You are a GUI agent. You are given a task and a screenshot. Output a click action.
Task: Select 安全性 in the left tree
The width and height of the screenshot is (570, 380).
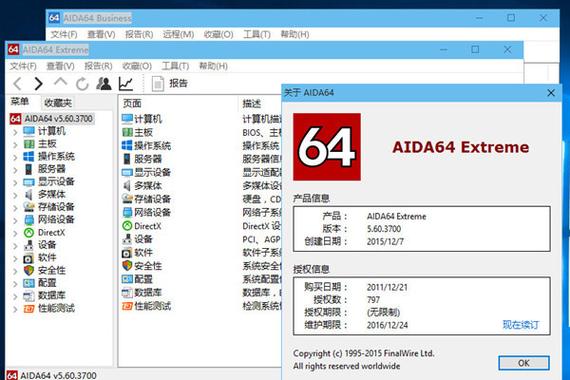click(x=52, y=271)
